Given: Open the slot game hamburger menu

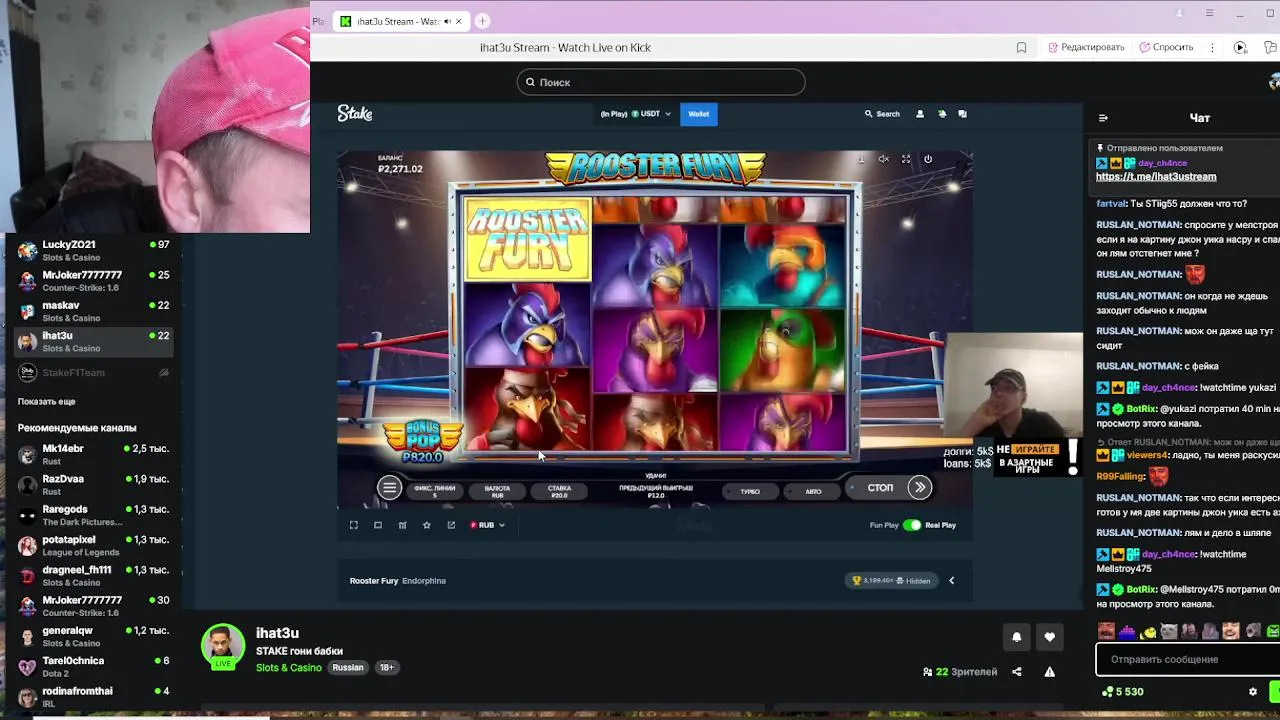Looking at the screenshot, I should click(x=389, y=488).
